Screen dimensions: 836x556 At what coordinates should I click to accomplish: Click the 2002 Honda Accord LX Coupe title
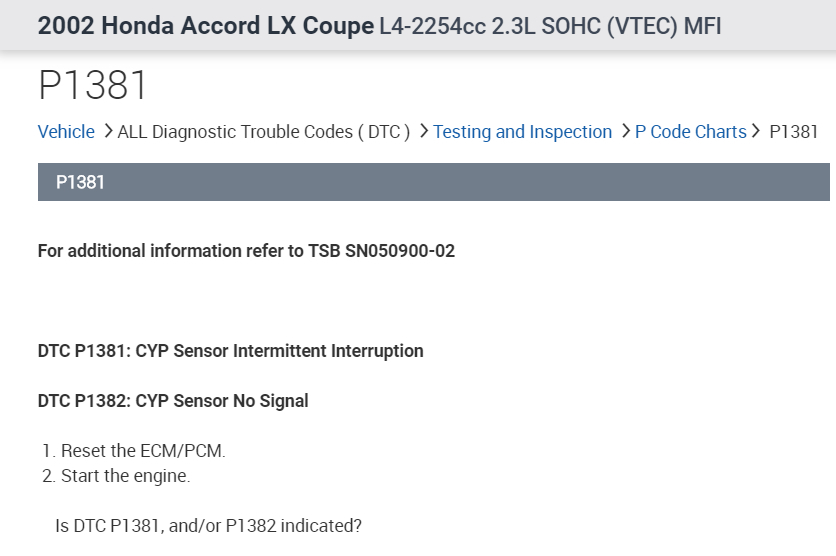coord(205,26)
